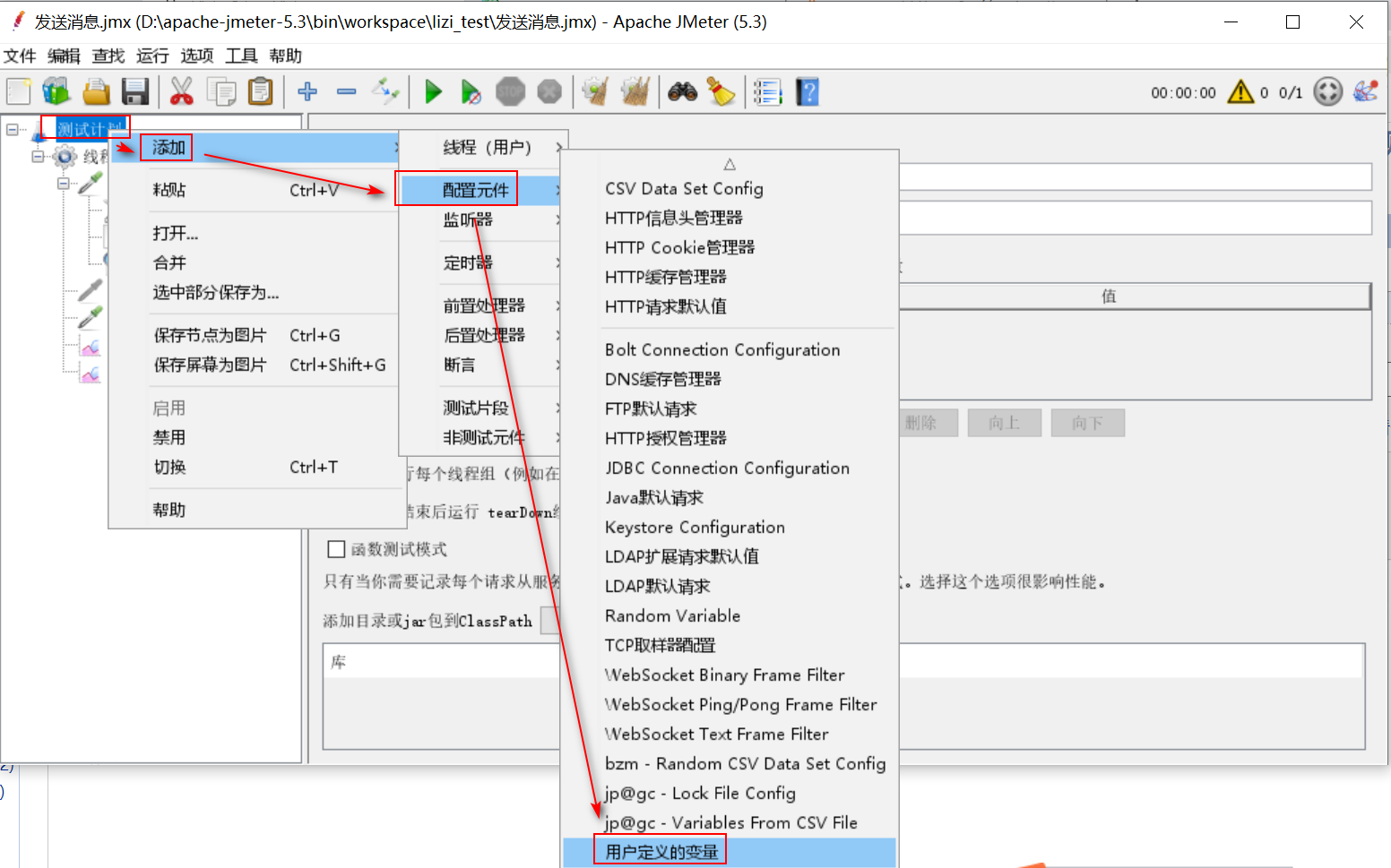Click the 向下 button
This screenshot has height=868, width=1391.
pyautogui.click(x=1087, y=423)
